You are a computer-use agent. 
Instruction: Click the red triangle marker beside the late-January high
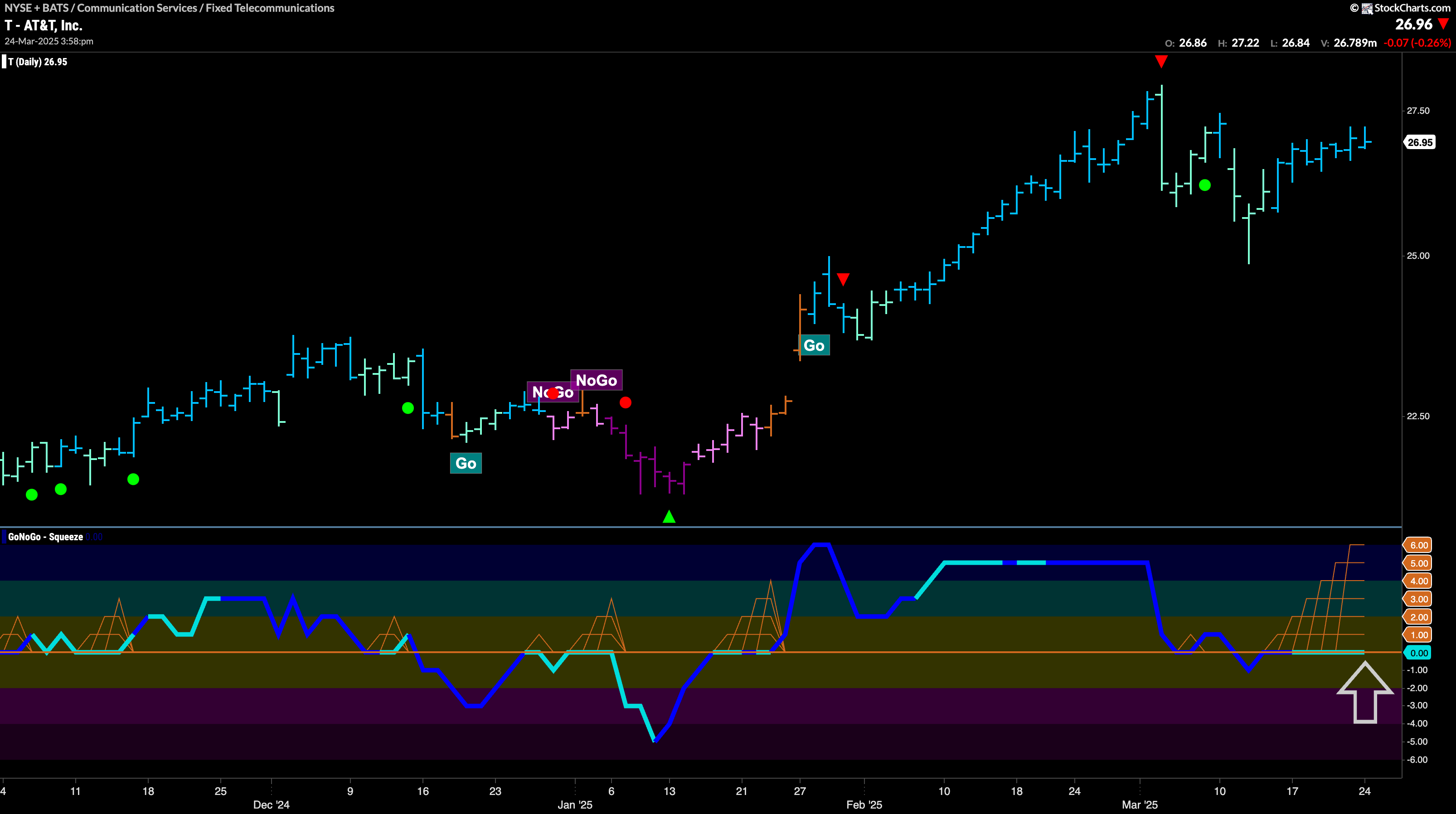pos(843,279)
